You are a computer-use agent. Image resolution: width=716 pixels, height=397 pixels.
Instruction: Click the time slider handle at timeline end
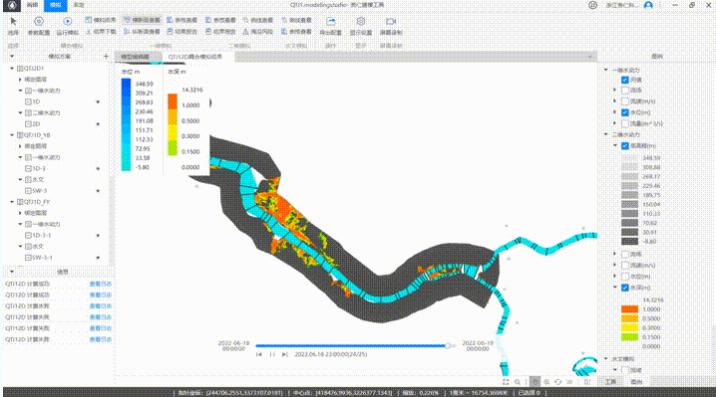448,346
